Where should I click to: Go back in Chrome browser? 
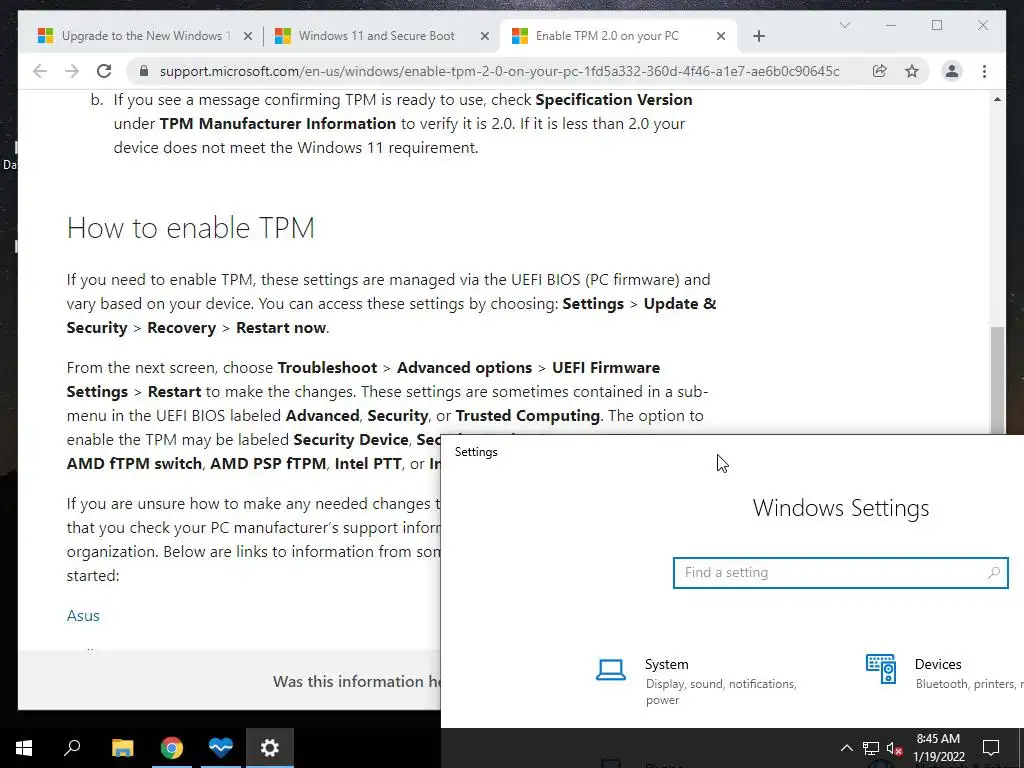pyautogui.click(x=40, y=71)
